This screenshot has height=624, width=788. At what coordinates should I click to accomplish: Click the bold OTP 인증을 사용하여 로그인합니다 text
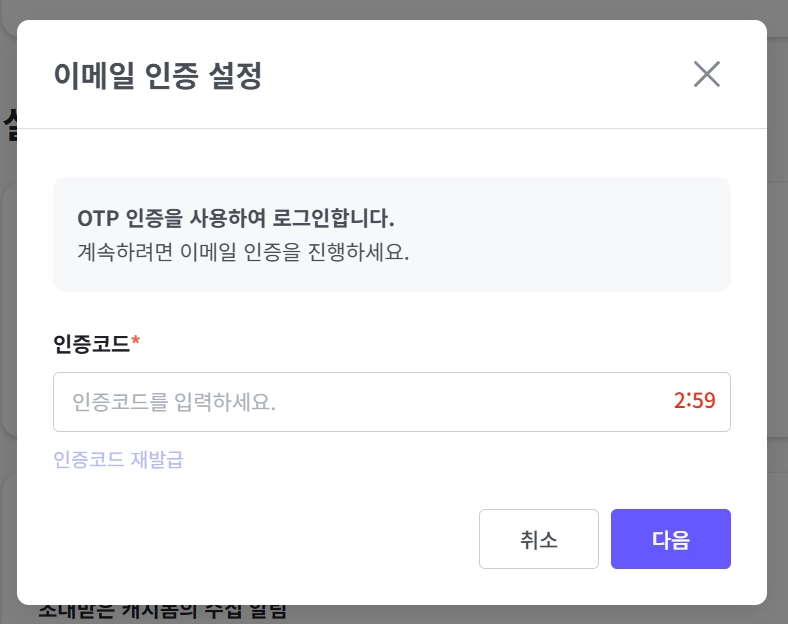(236, 218)
